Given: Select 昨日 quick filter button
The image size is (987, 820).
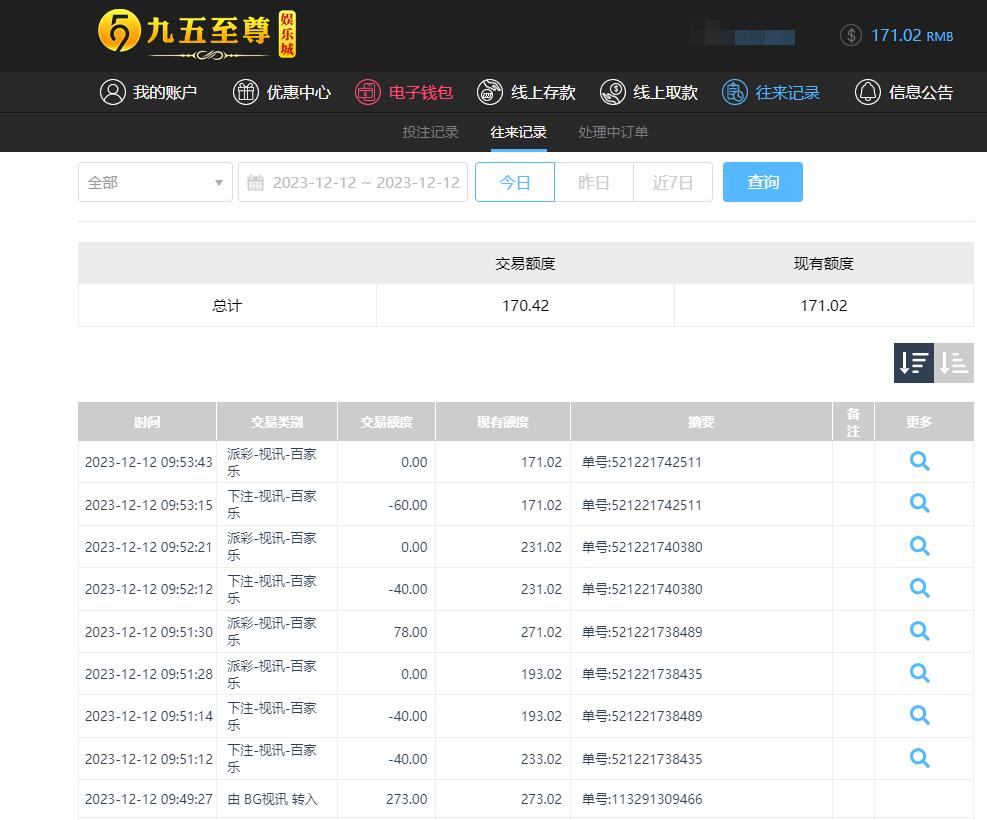Looking at the screenshot, I should [x=594, y=182].
